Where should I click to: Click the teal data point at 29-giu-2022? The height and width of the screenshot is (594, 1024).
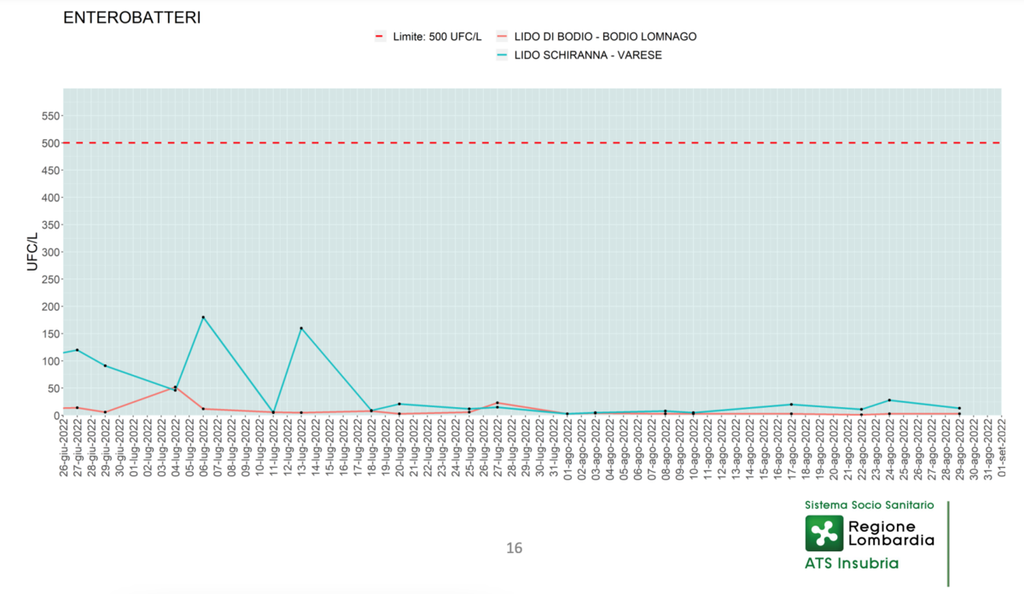coord(105,366)
